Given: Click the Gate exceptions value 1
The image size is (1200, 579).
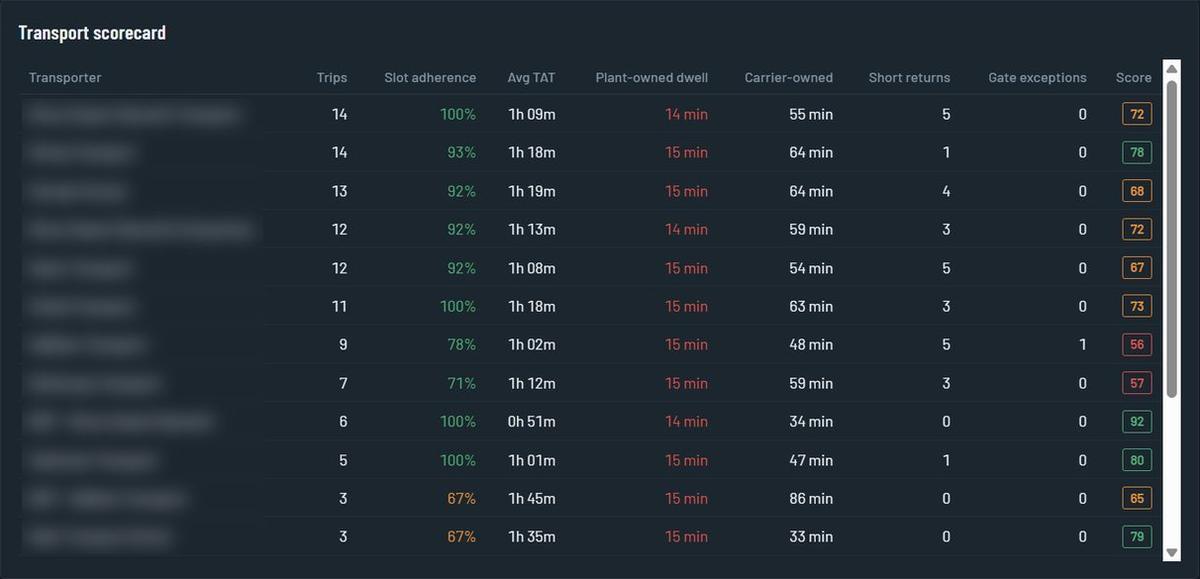Looking at the screenshot, I should pyautogui.click(x=1083, y=345).
